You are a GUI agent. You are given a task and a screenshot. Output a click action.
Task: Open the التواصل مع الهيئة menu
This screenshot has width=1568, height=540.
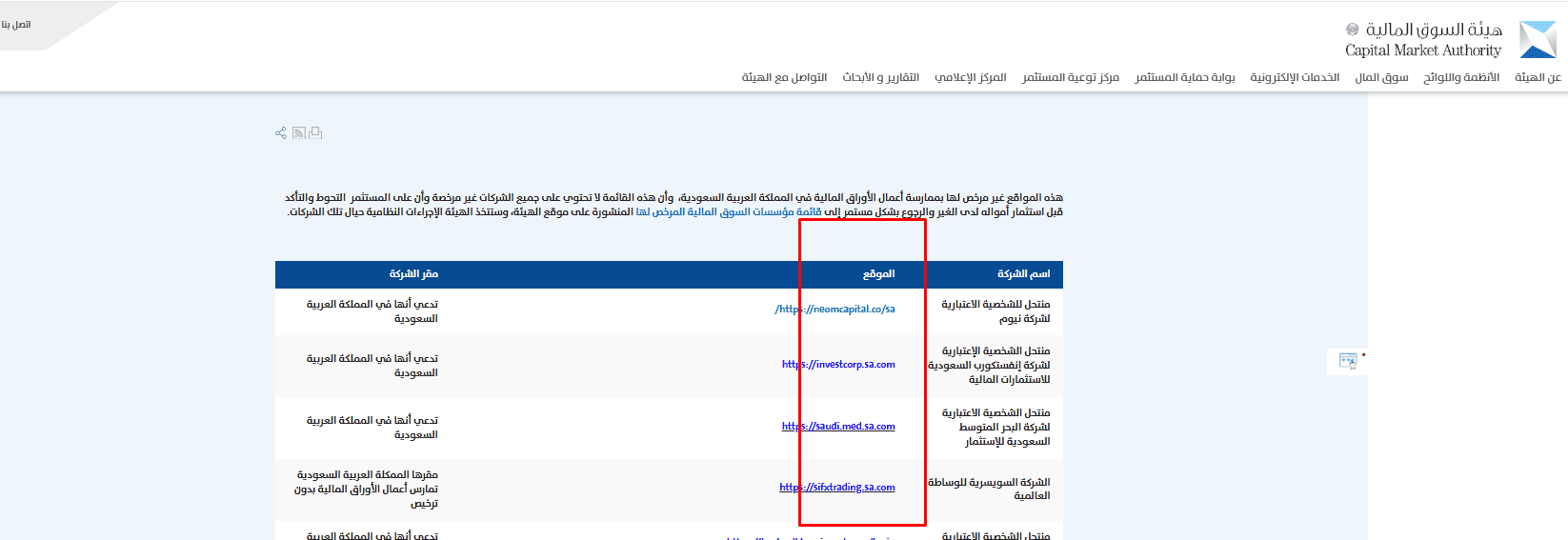[x=784, y=77]
